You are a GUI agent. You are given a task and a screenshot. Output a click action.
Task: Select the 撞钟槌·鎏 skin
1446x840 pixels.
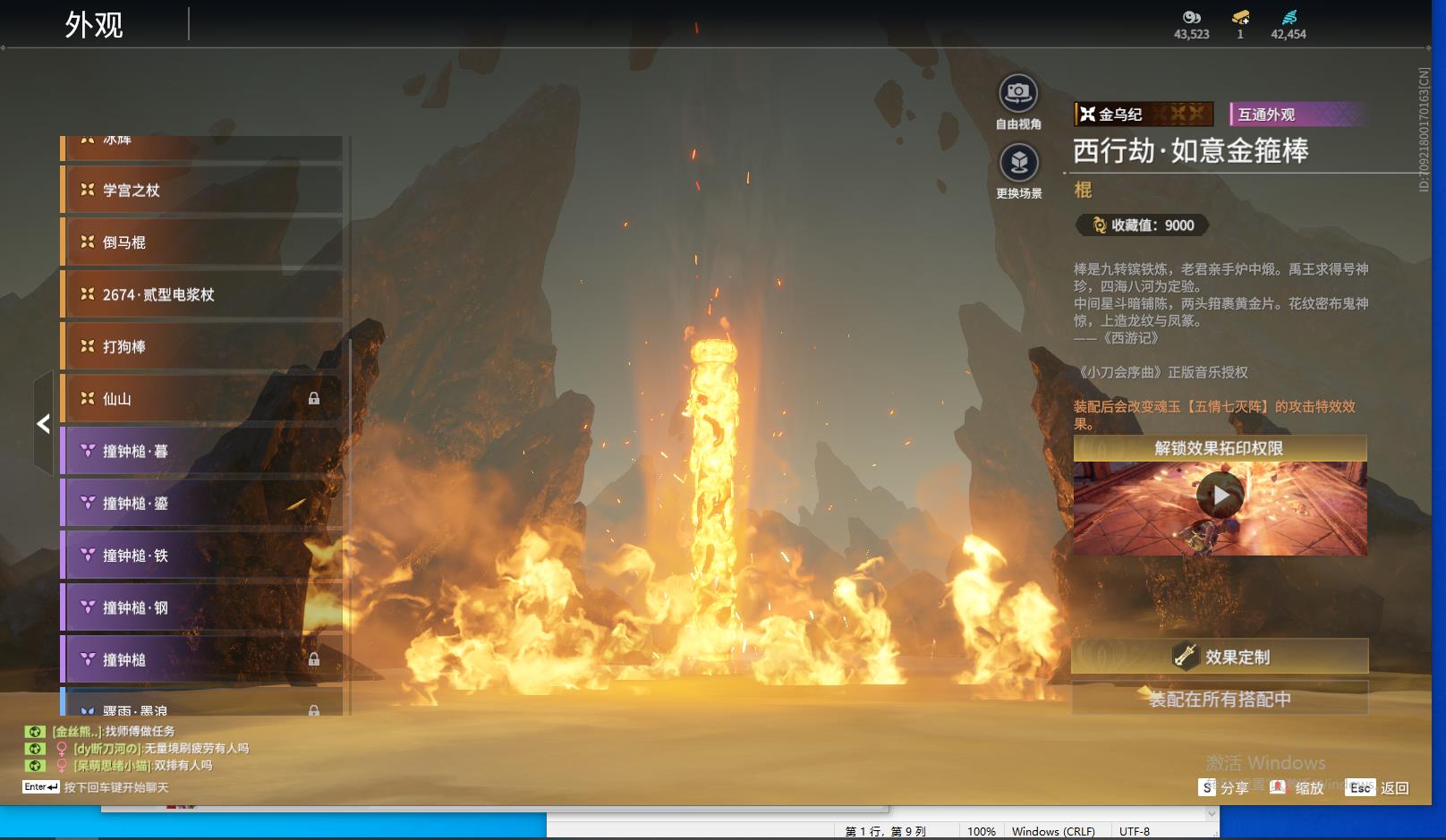click(x=202, y=503)
